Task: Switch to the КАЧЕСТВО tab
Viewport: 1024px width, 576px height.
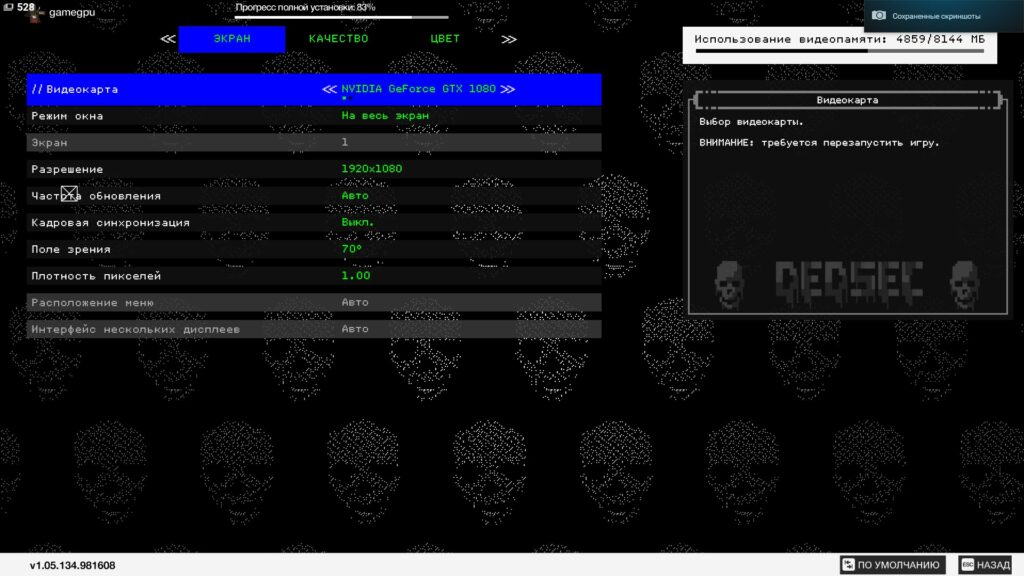Action: coord(338,39)
